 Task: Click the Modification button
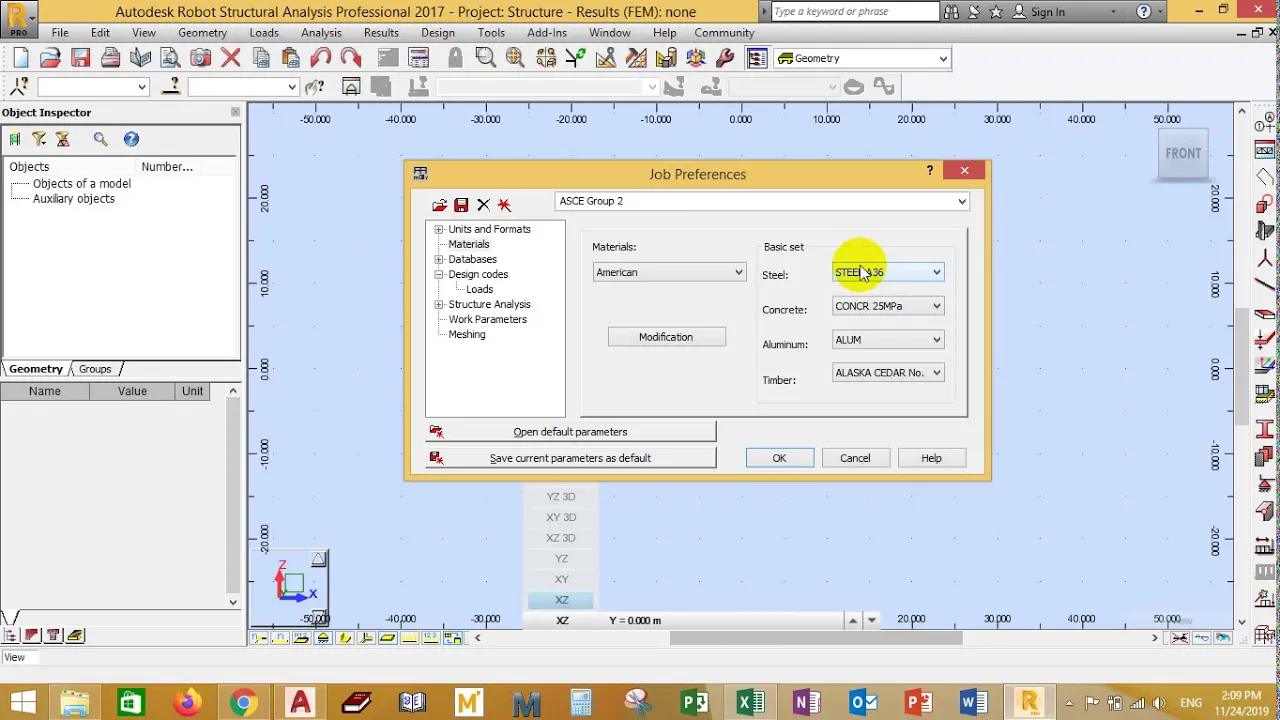(x=666, y=337)
